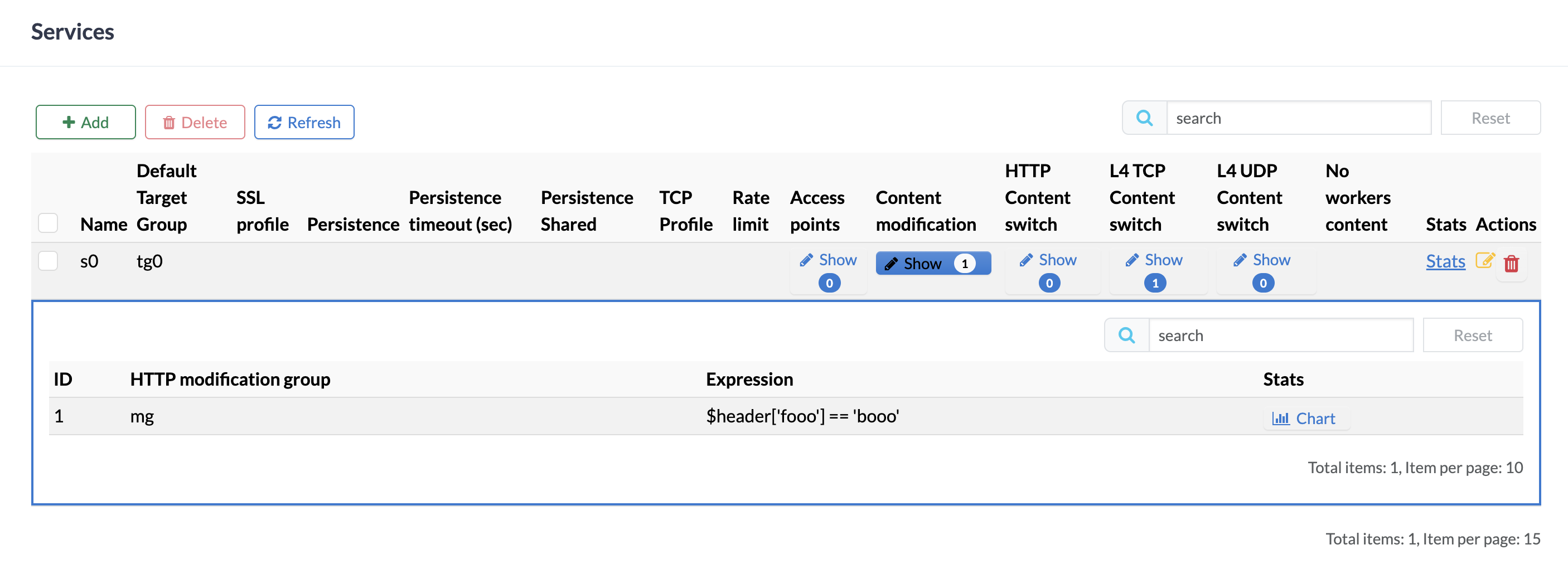
Task: Toggle the select-all checkbox in the table header
Action: click(48, 223)
